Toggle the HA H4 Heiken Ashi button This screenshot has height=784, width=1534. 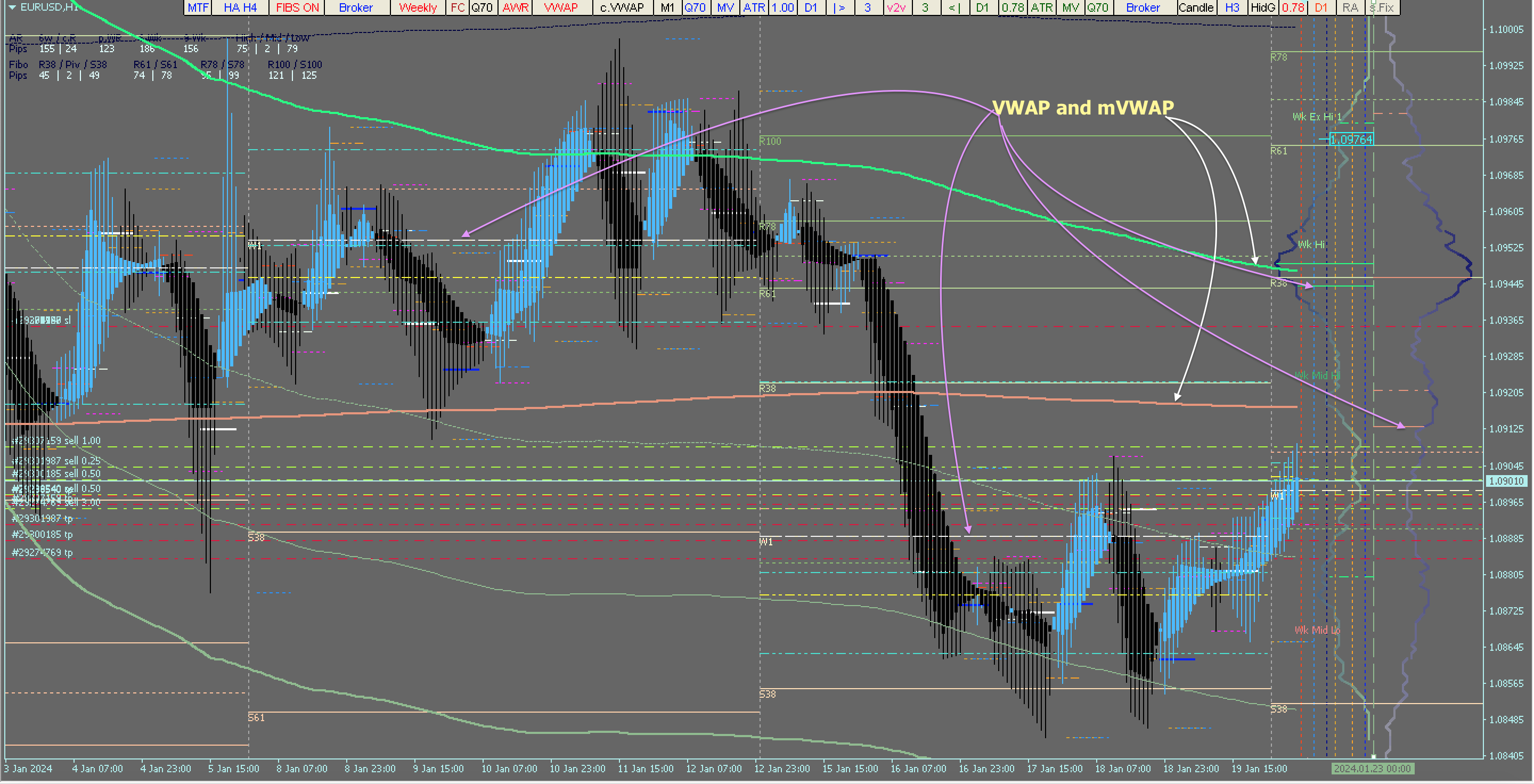(x=240, y=7)
